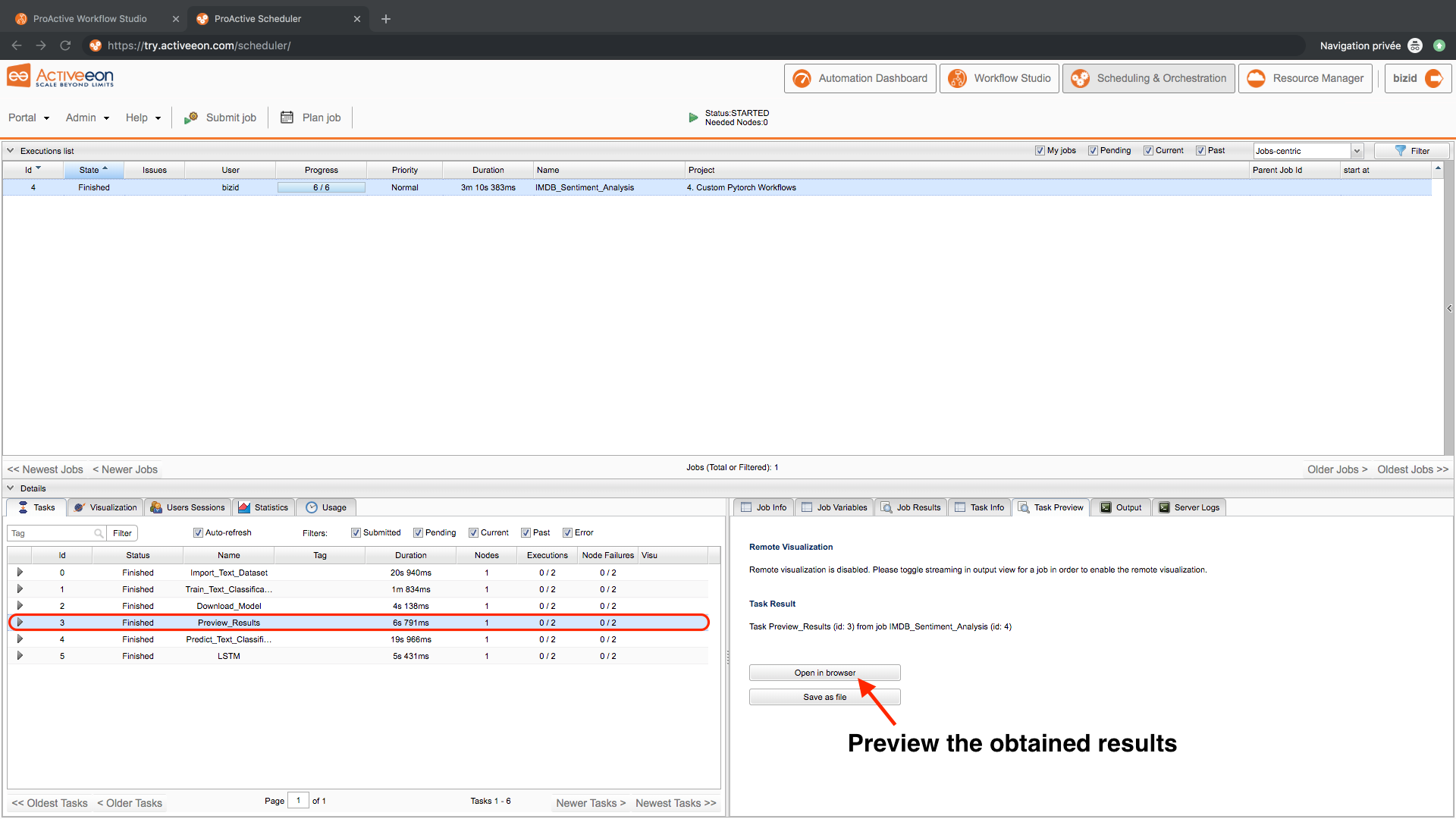Click the private navigation incognito icon
This screenshot has height=819, width=1456.
tap(1415, 45)
